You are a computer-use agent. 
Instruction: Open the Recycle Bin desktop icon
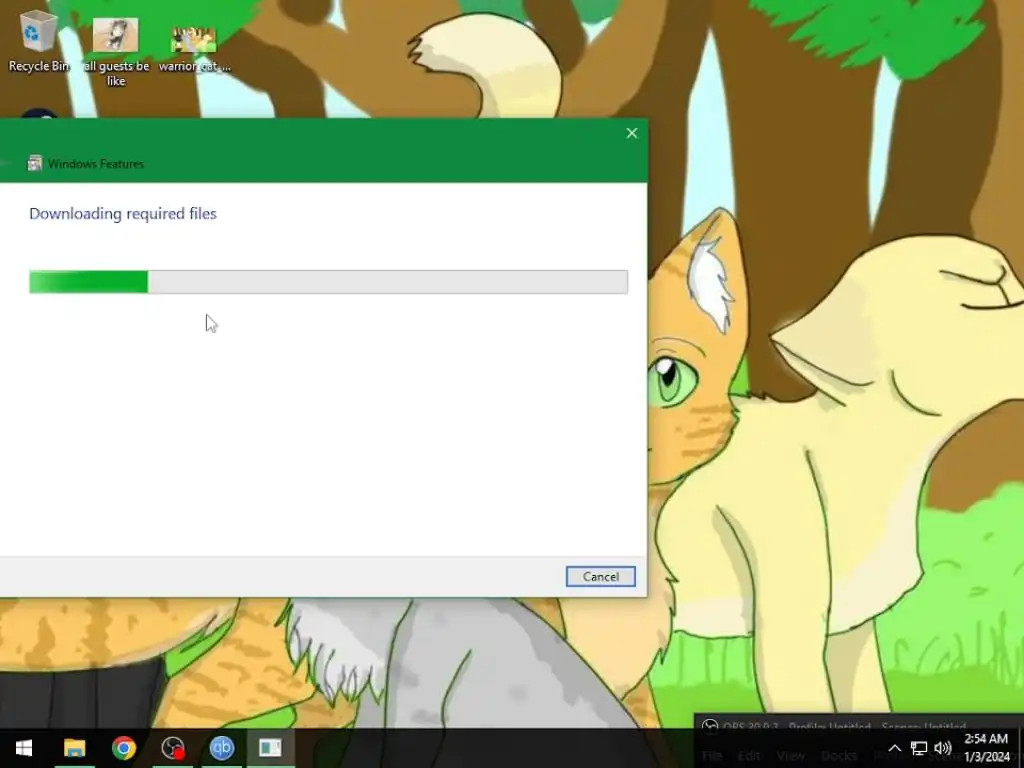pos(39,41)
